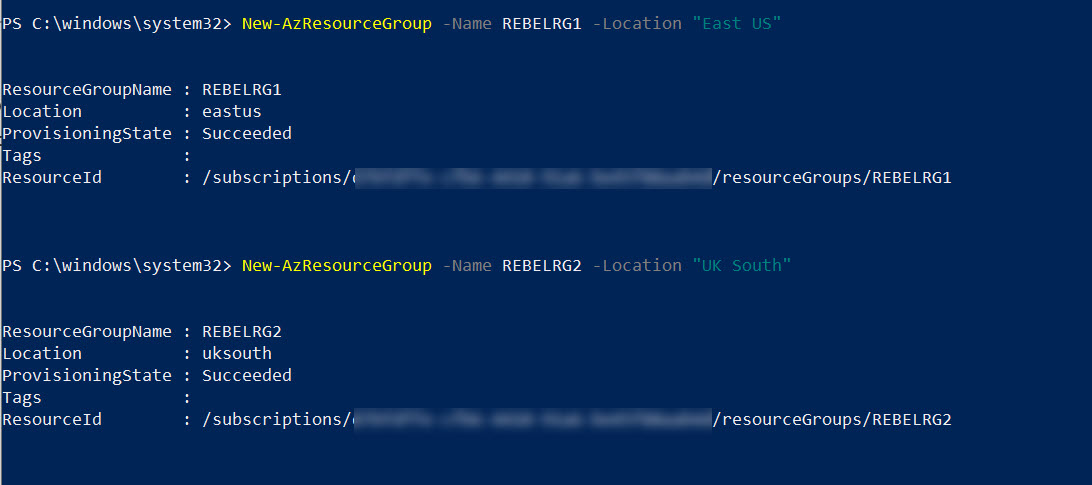Click the -Location parameter in first command
Screen dimensions: 1092x485
point(637,24)
